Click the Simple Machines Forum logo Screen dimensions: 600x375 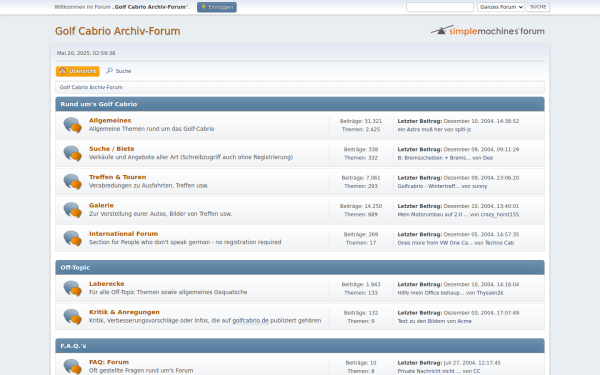click(x=488, y=31)
